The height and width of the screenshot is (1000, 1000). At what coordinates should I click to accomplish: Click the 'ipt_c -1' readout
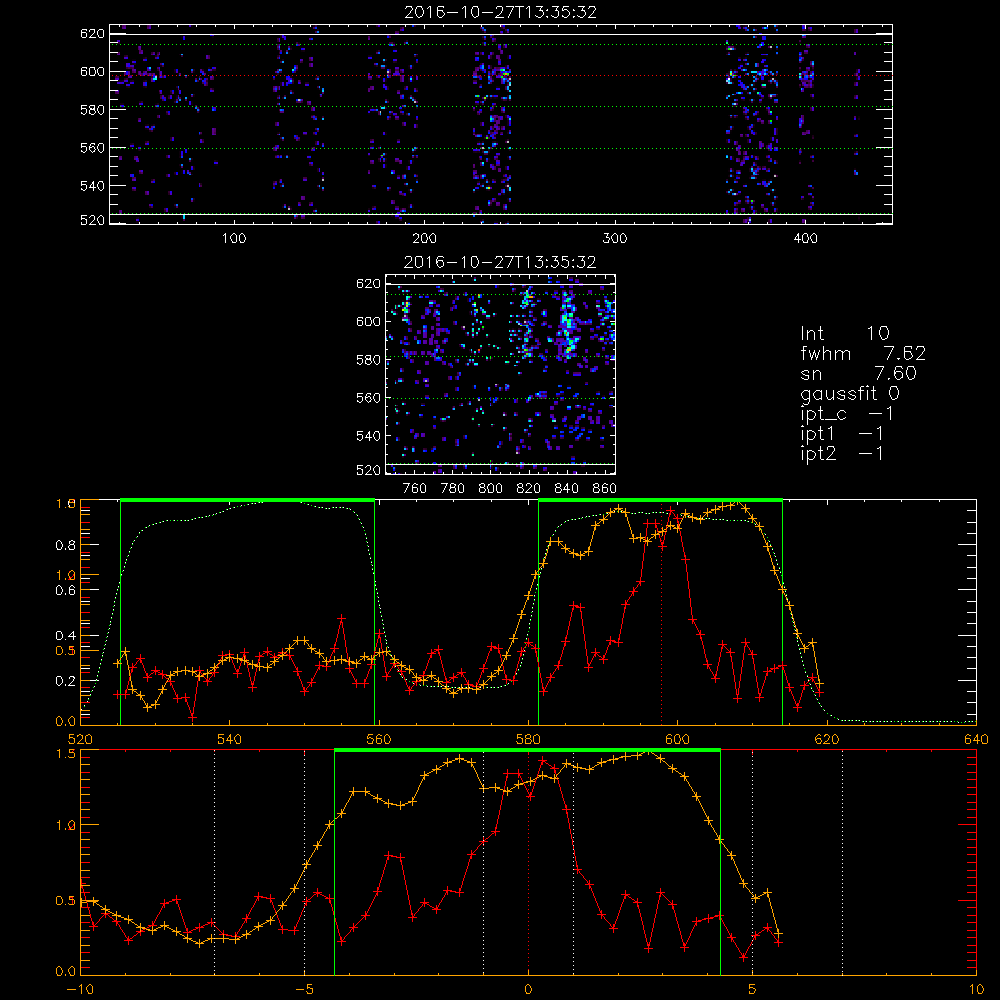847,414
